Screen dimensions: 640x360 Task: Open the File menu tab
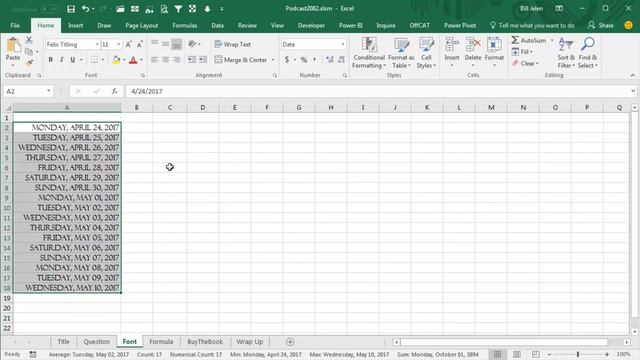15,25
